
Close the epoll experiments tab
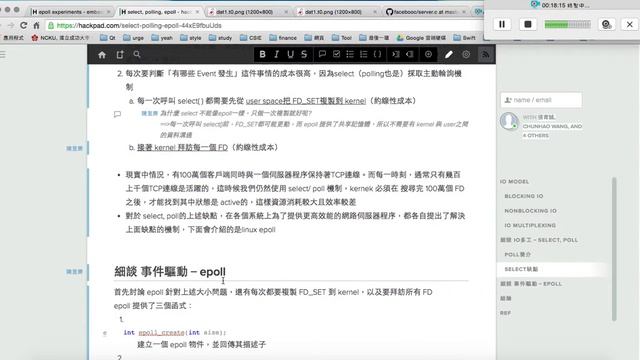[x=109, y=12]
